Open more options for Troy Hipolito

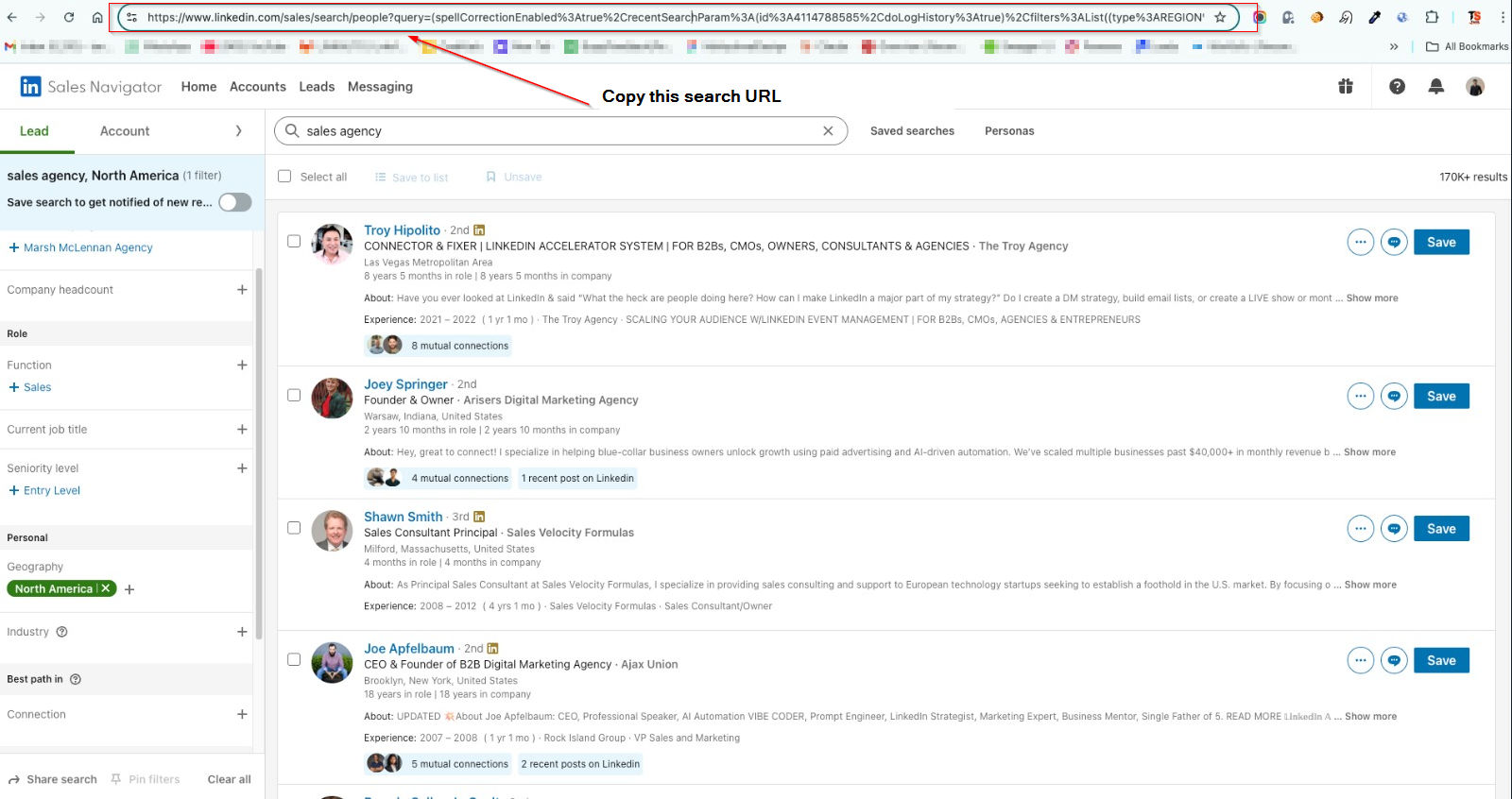[1360, 243]
